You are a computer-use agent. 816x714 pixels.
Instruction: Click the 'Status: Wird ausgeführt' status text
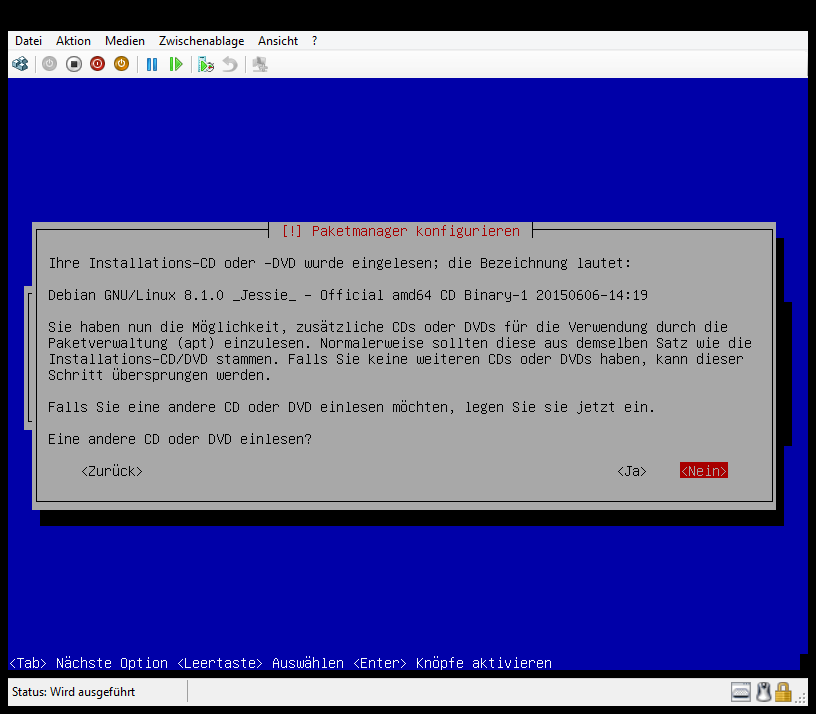[73, 692]
